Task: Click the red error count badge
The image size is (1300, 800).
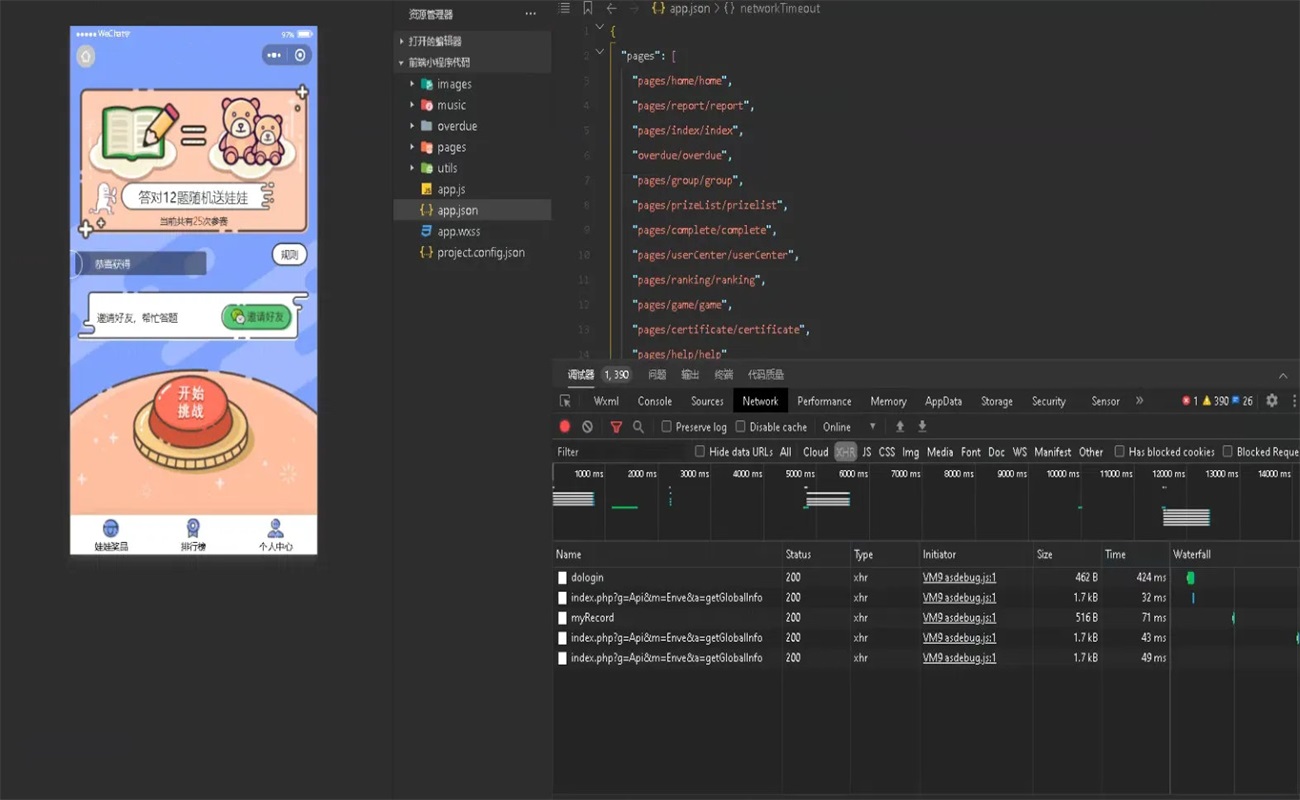Action: tap(1190, 401)
